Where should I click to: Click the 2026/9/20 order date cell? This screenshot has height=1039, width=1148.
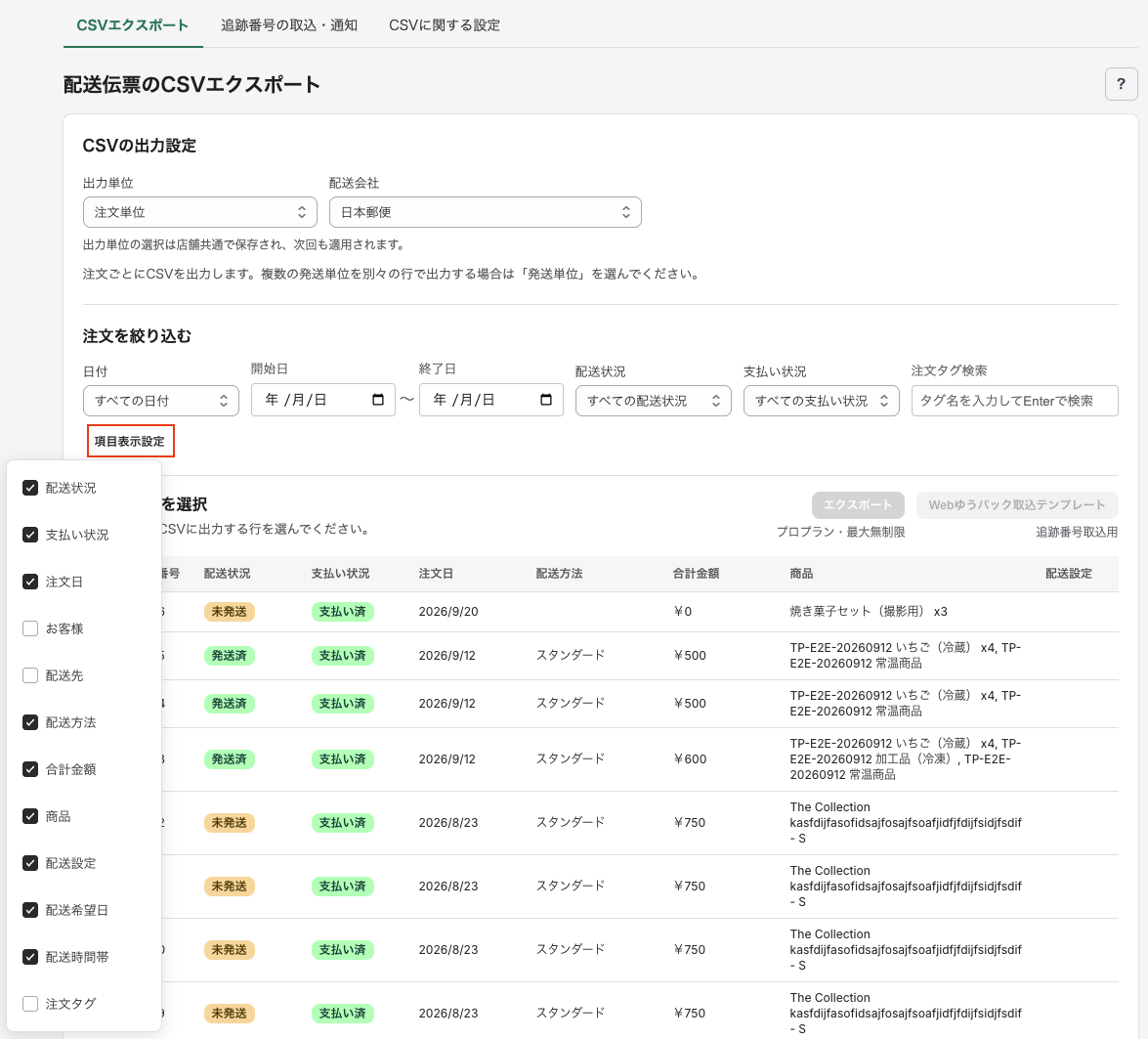click(448, 612)
